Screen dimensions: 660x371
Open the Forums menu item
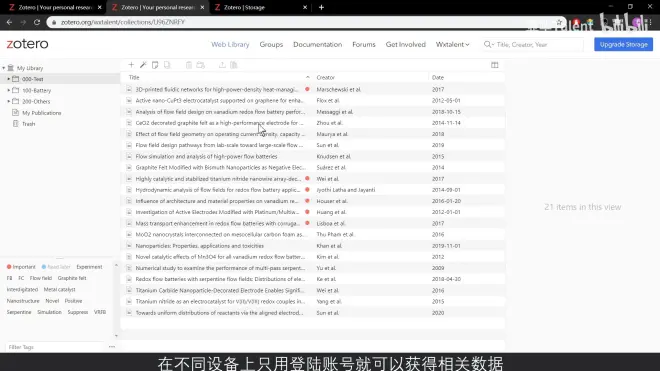364,44
